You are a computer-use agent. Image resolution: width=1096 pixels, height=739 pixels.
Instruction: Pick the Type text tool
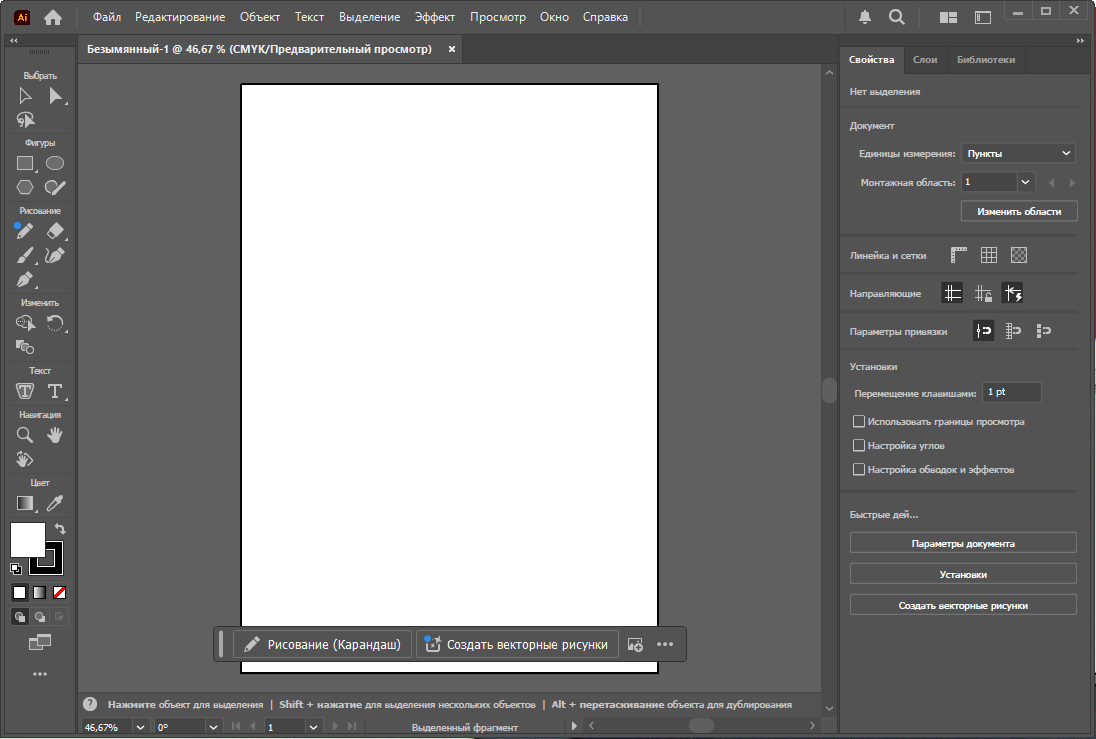pyautogui.click(x=55, y=391)
